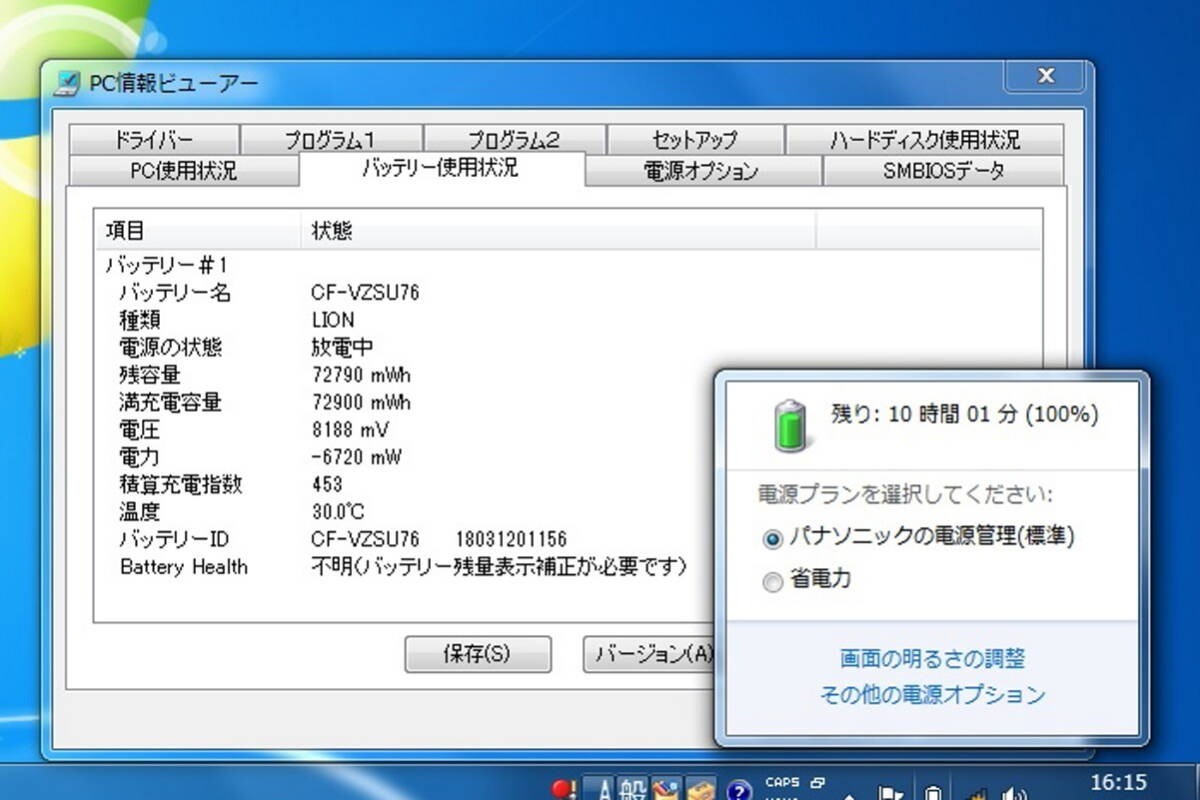Click the Action Center flag tray icon
Image resolution: width=1200 pixels, height=800 pixels.
coord(891,792)
